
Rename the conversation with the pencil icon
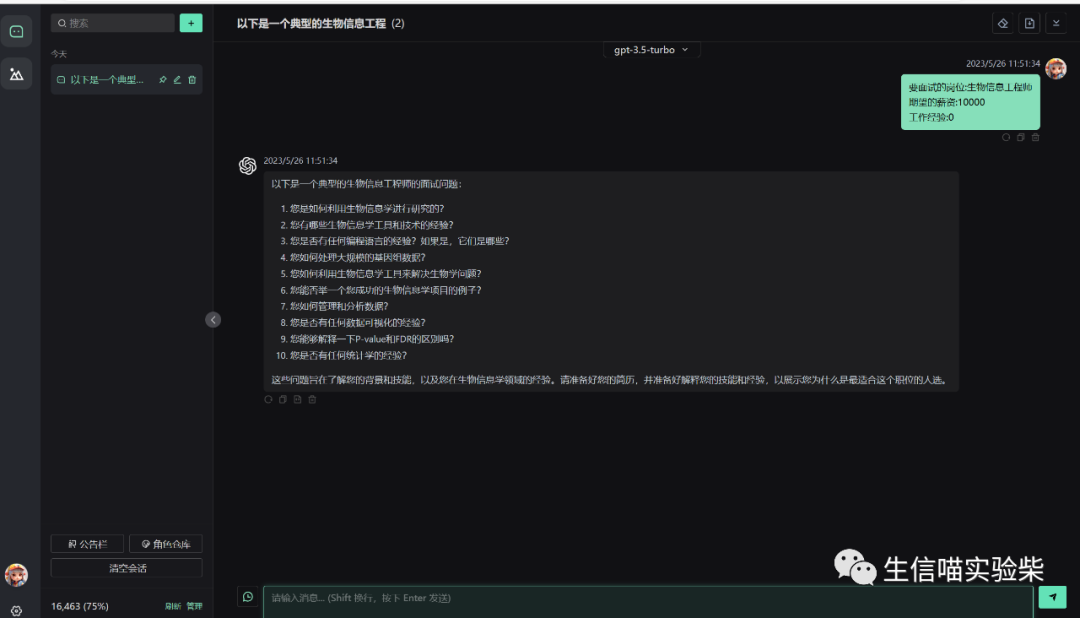[x=177, y=80]
